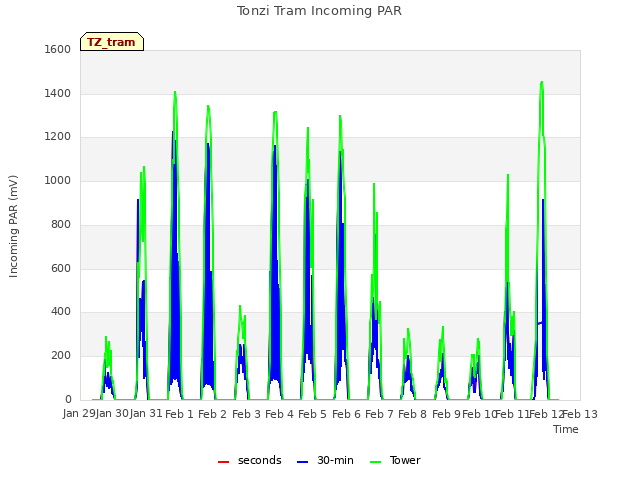Click the TZ_tram label box
Viewport: 640px width, 480px height.
coord(112,42)
